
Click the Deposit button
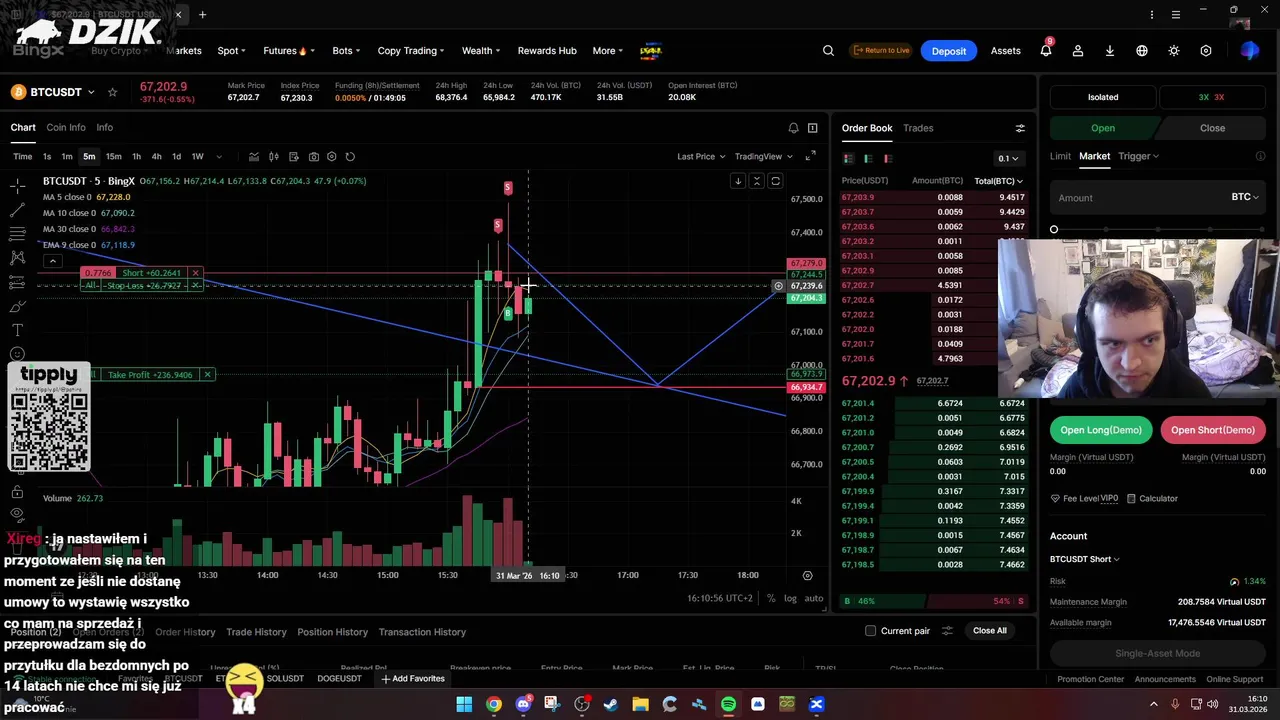tap(948, 51)
